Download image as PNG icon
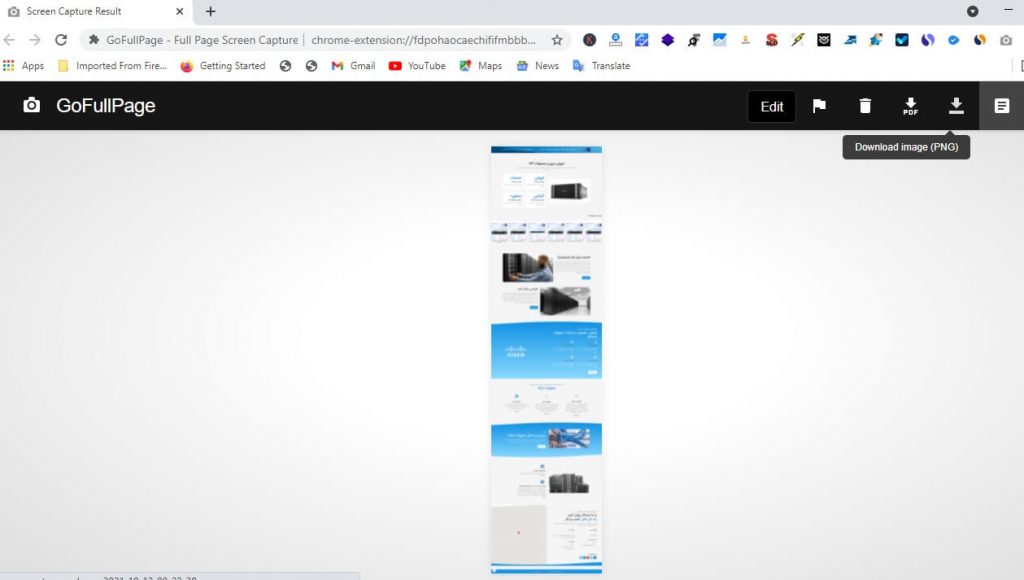The height and width of the screenshot is (580, 1024). [956, 106]
